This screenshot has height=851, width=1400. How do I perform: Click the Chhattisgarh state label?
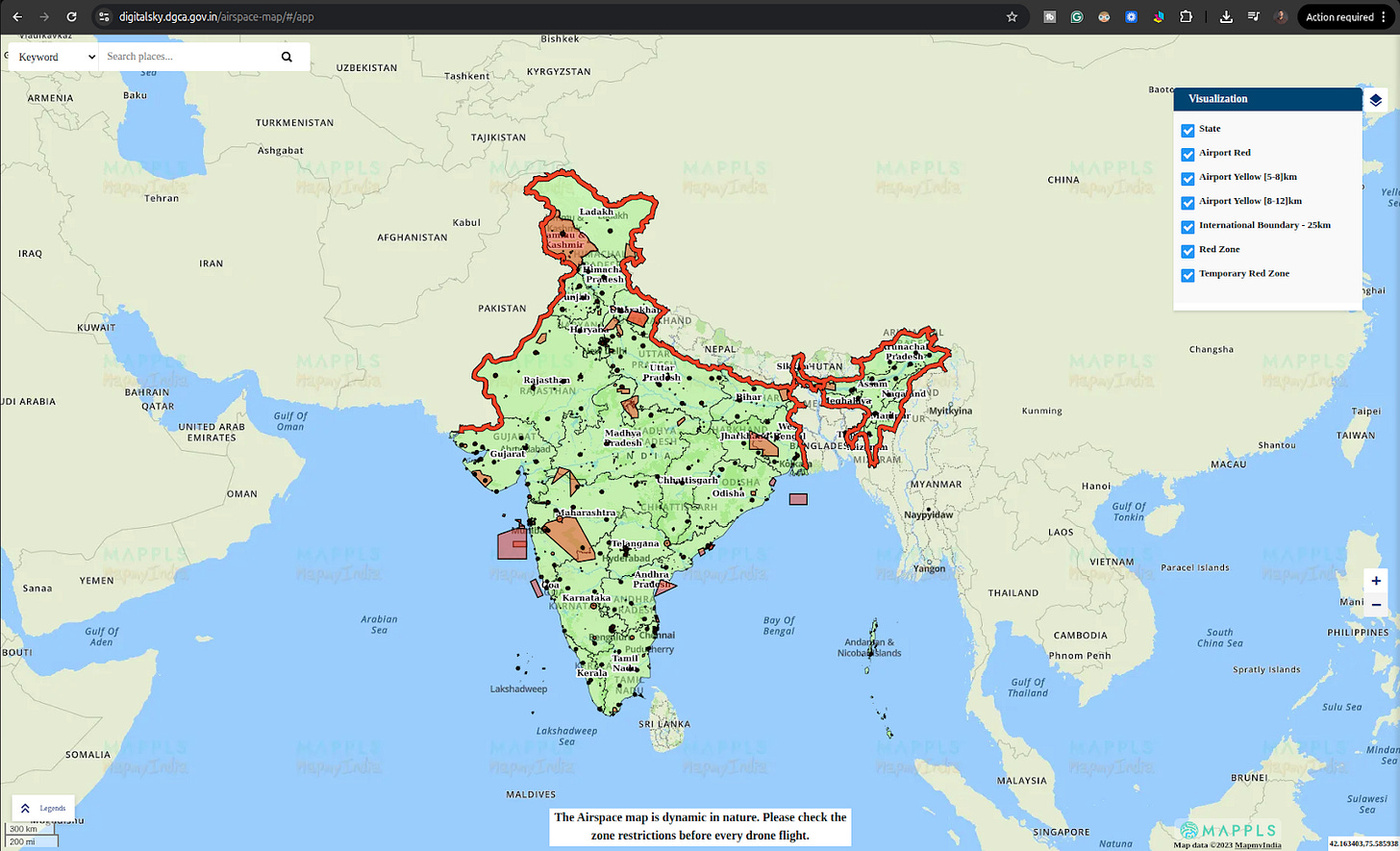(x=687, y=480)
